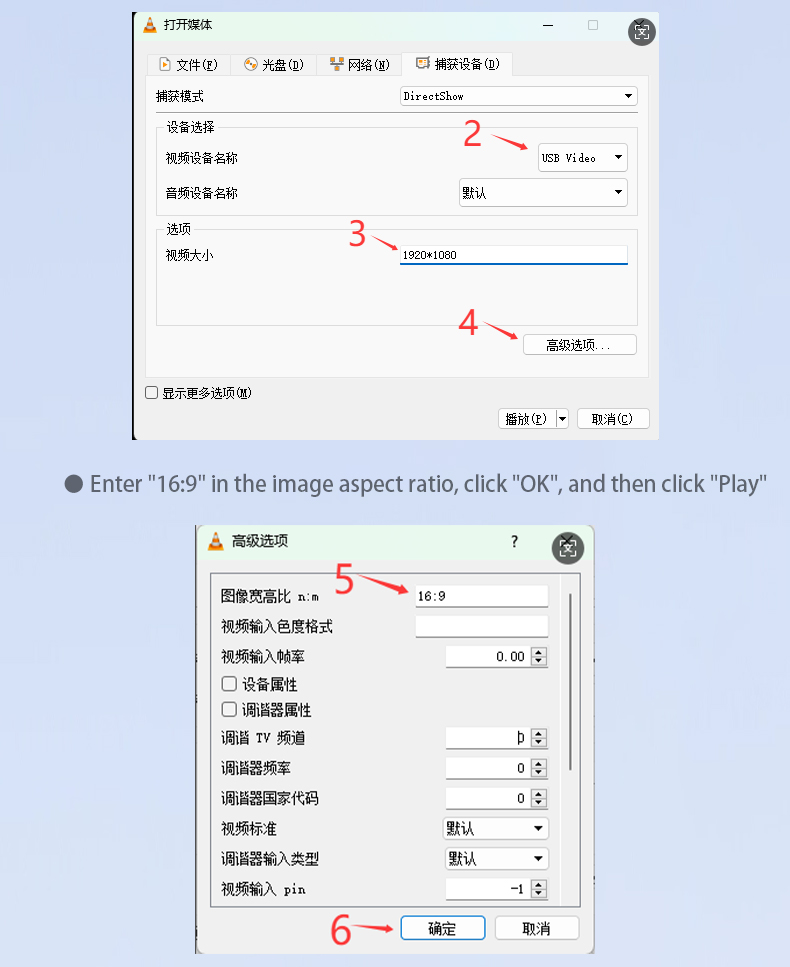Expand the USB Video device dropdown
Screen dimensions: 790x967
[x=583, y=158]
